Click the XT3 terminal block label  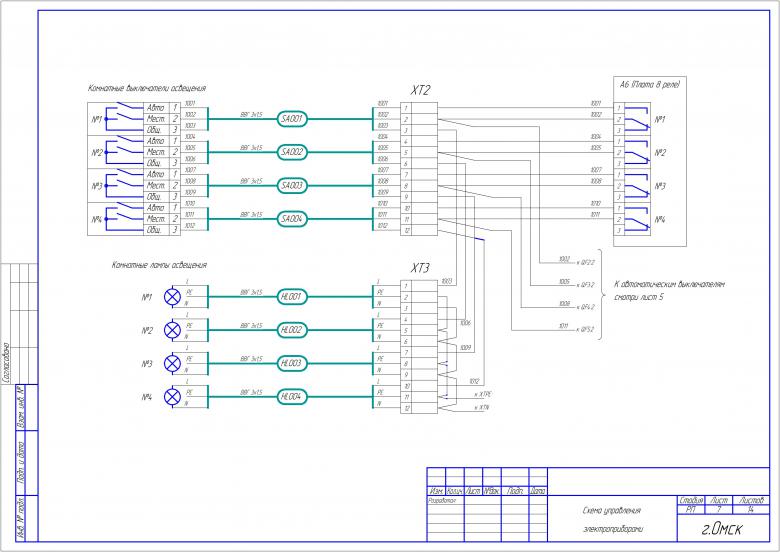[x=421, y=268]
